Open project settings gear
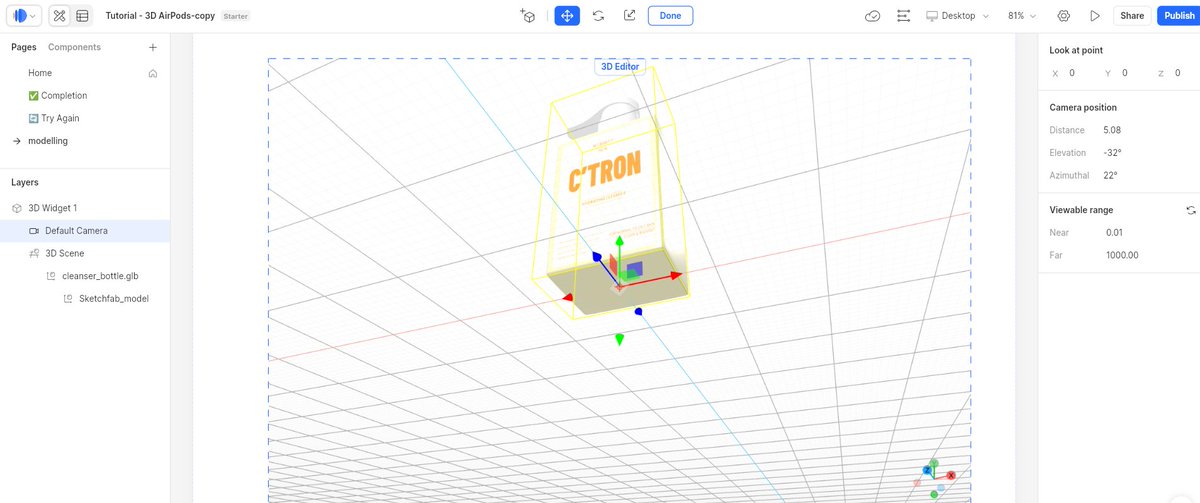This screenshot has height=503, width=1200. (1063, 16)
